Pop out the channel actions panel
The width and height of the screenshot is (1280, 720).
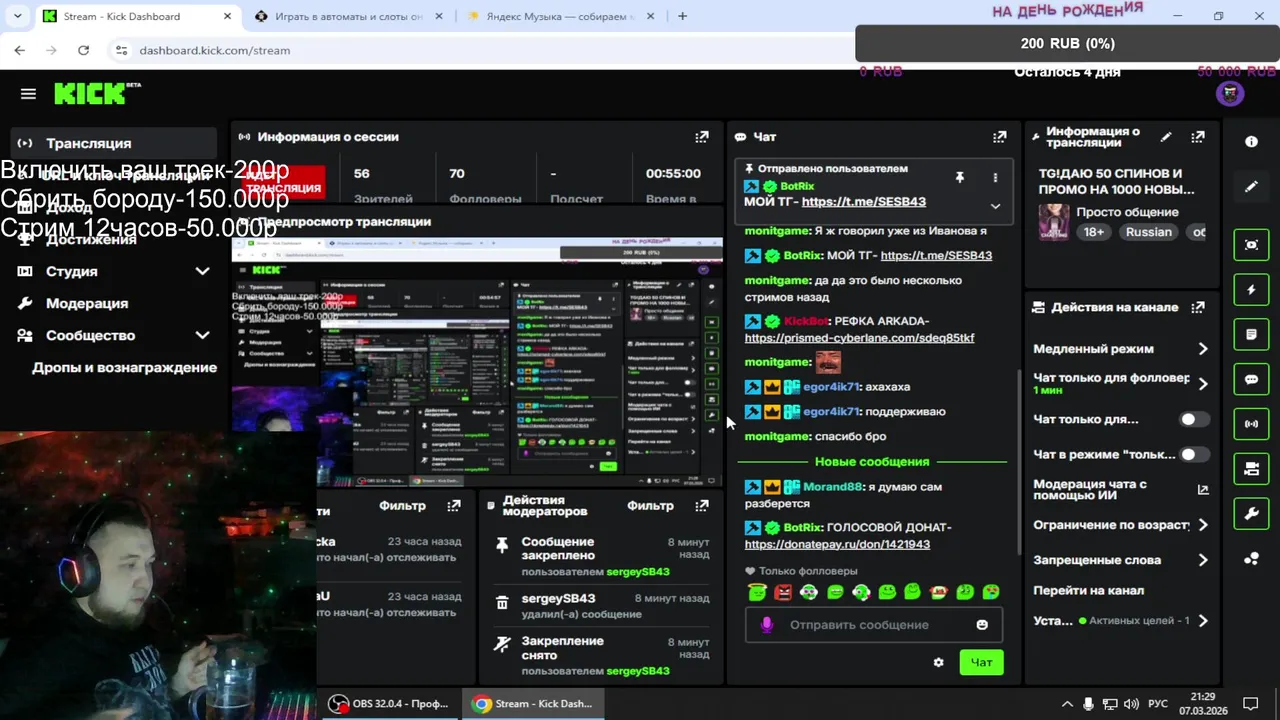click(1198, 307)
